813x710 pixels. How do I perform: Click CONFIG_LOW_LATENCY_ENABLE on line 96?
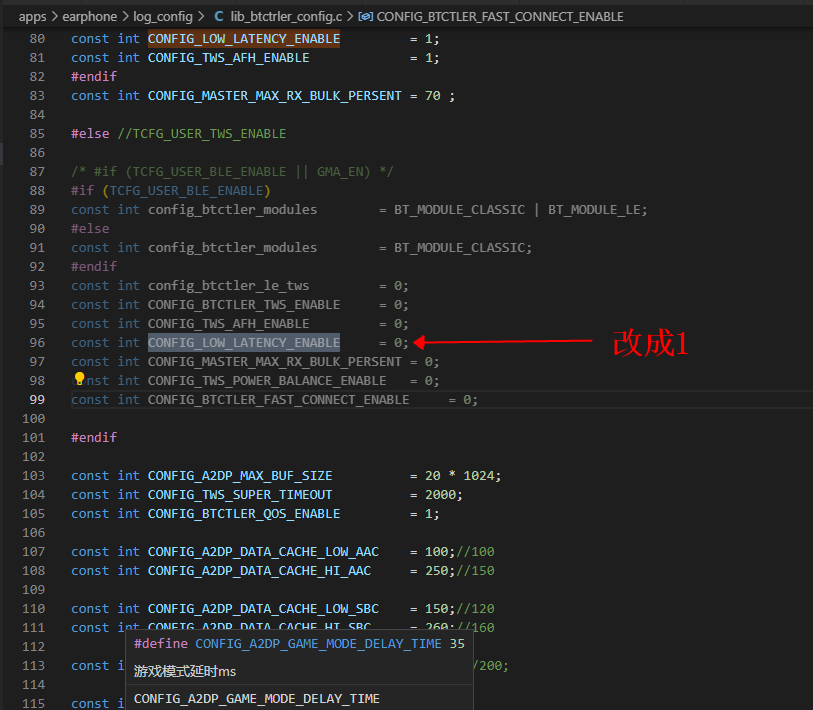pos(244,343)
